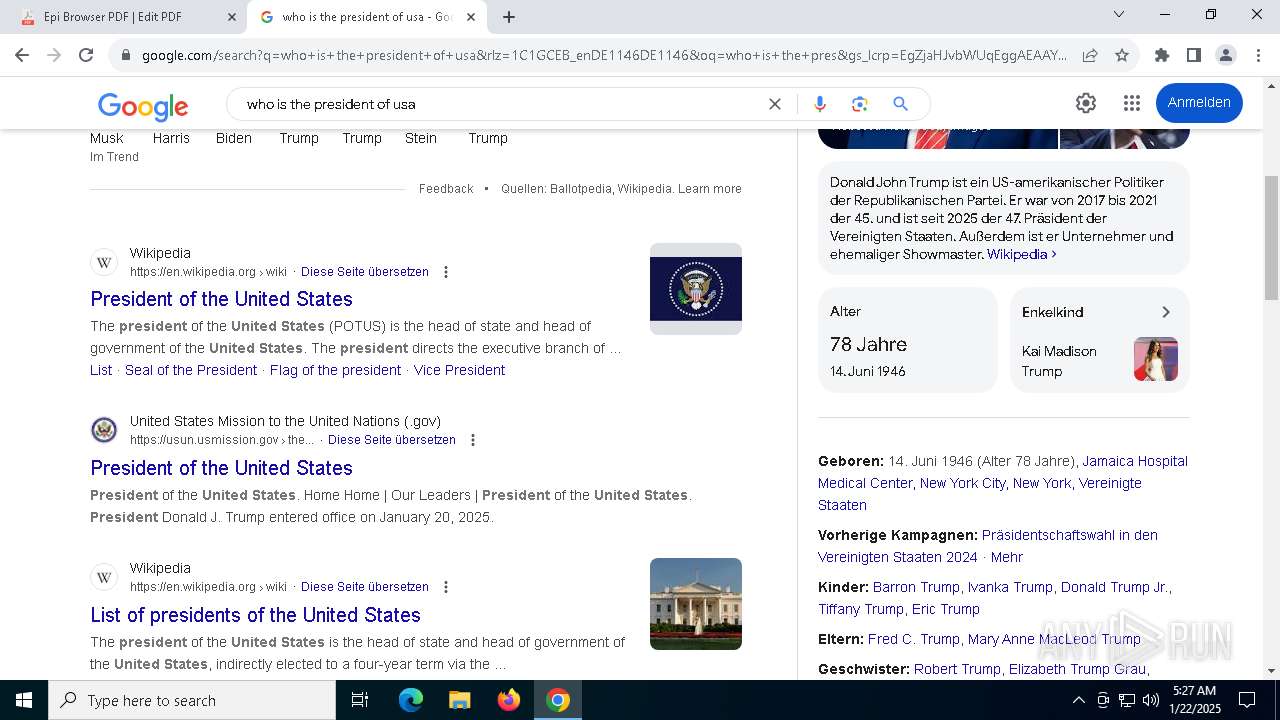Screen dimensions: 1280x720
Task: Click the Windows taskbar search box
Action: point(192,700)
